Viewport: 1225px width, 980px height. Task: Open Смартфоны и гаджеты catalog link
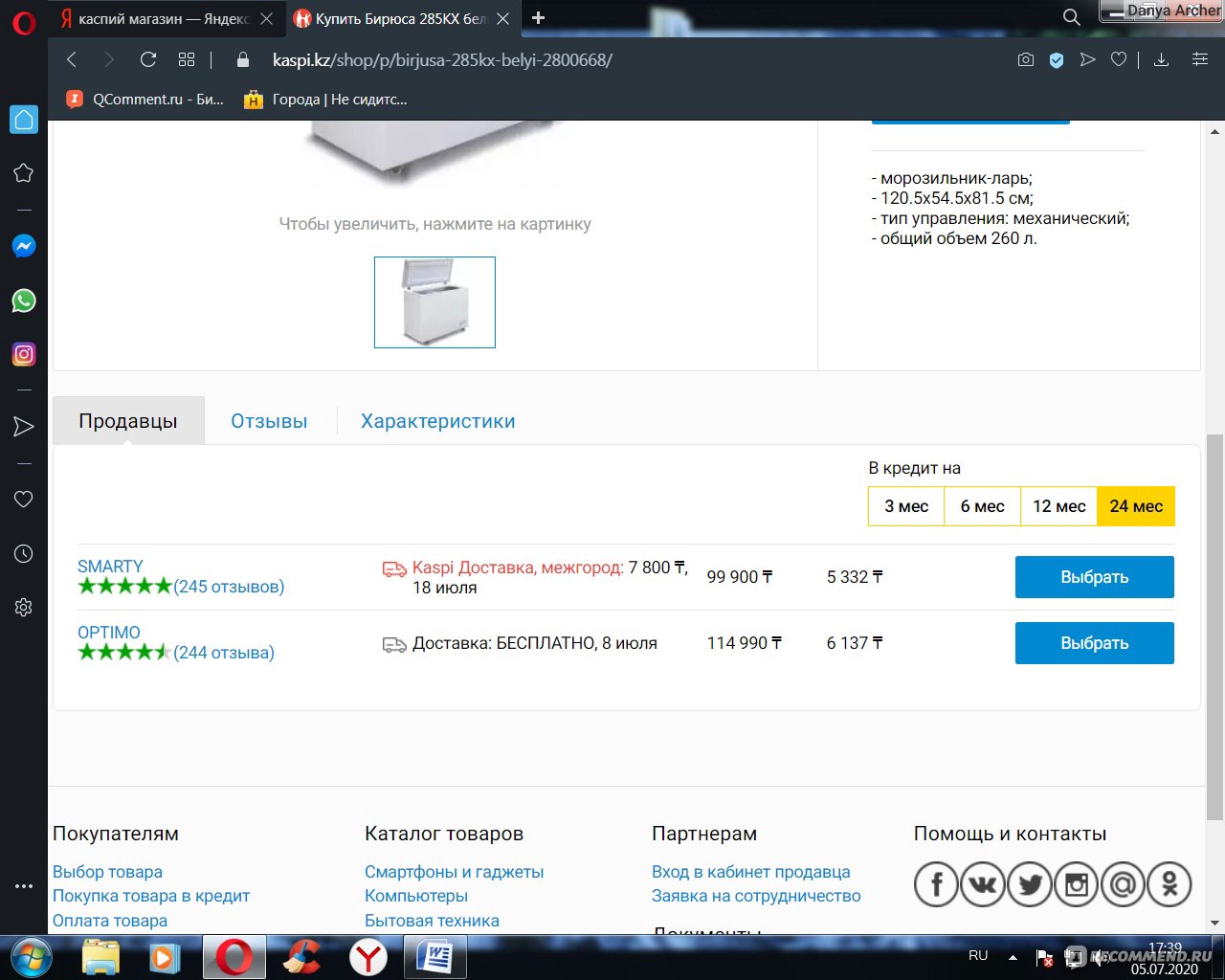454,872
